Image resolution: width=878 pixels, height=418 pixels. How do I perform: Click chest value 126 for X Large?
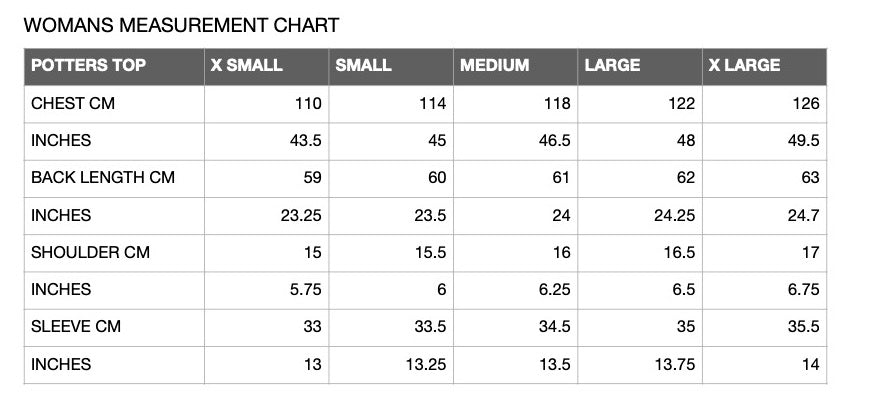806,104
